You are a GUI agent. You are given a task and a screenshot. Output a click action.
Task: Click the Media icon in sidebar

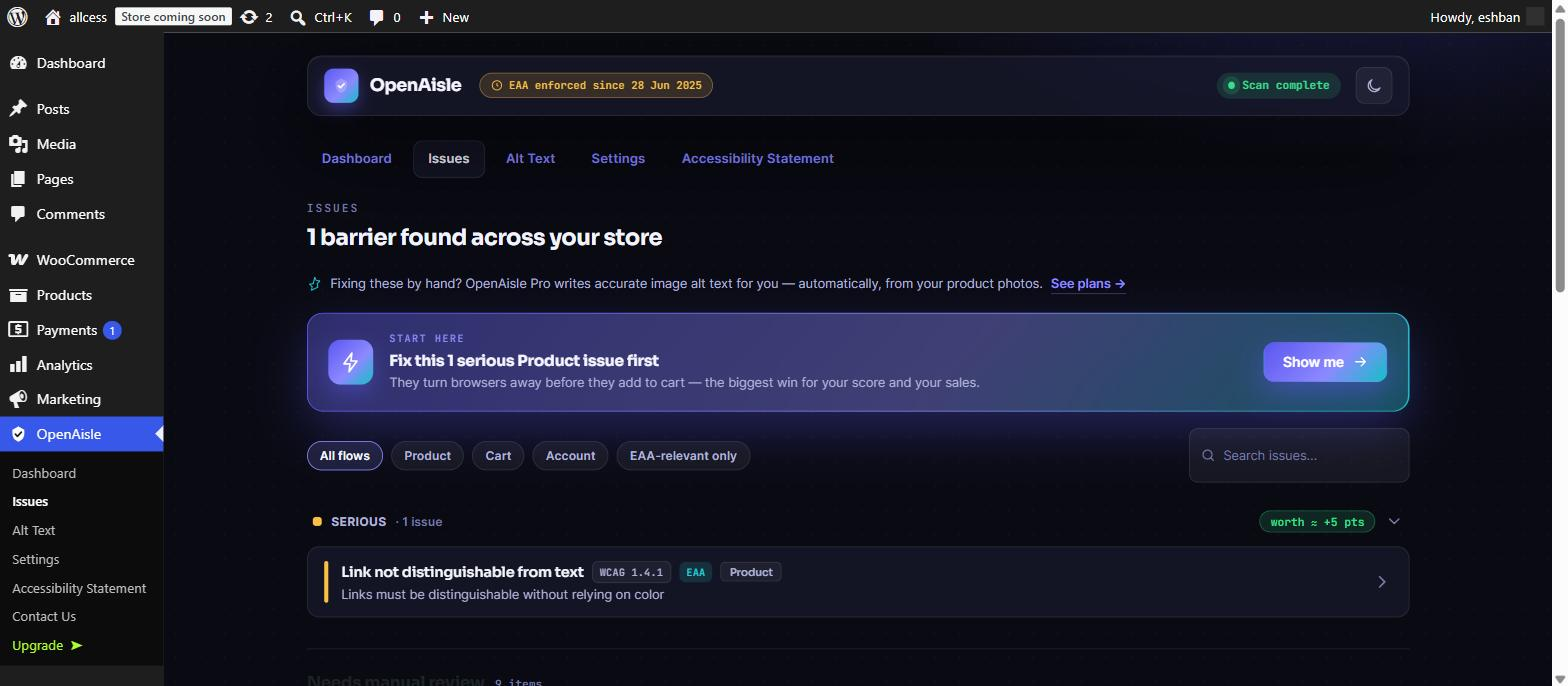(18, 144)
